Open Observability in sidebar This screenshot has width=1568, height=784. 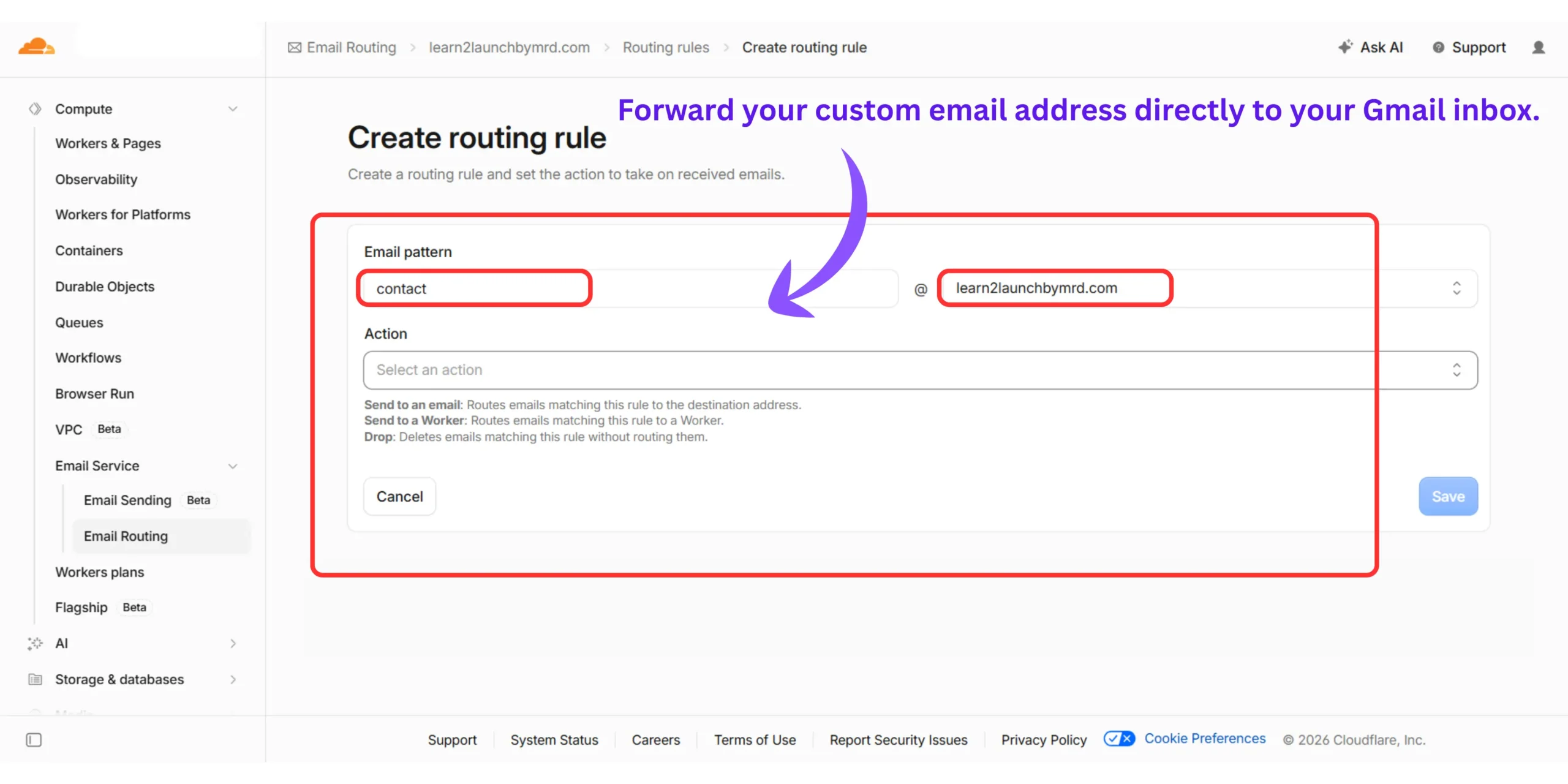[x=96, y=179]
